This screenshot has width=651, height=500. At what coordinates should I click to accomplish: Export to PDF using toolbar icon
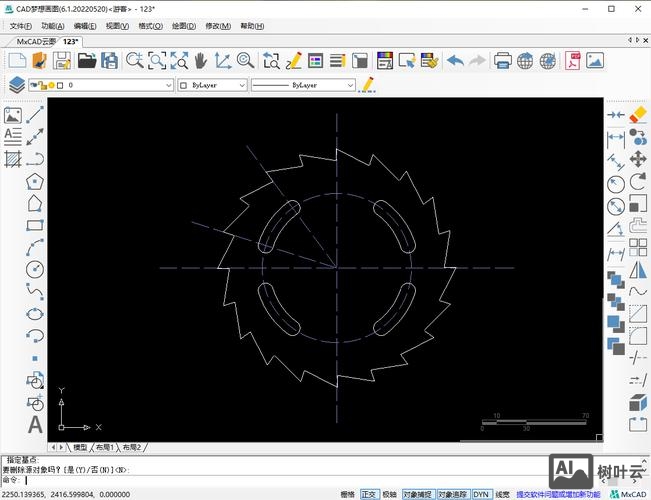[573, 61]
